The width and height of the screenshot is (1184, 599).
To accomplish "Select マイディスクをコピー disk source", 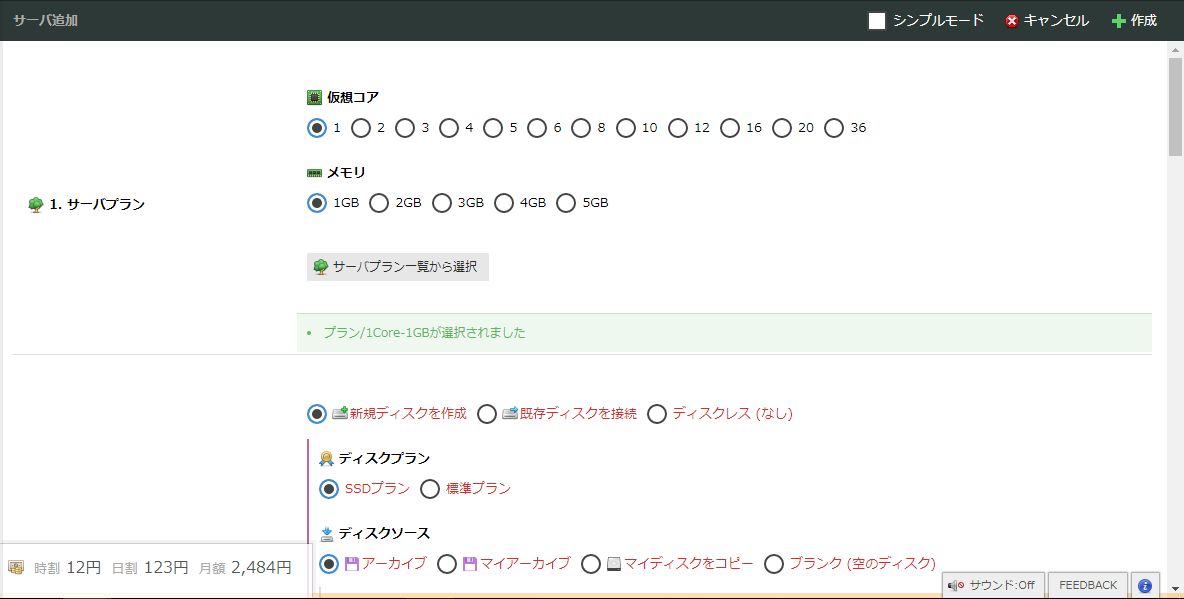I will (x=591, y=564).
